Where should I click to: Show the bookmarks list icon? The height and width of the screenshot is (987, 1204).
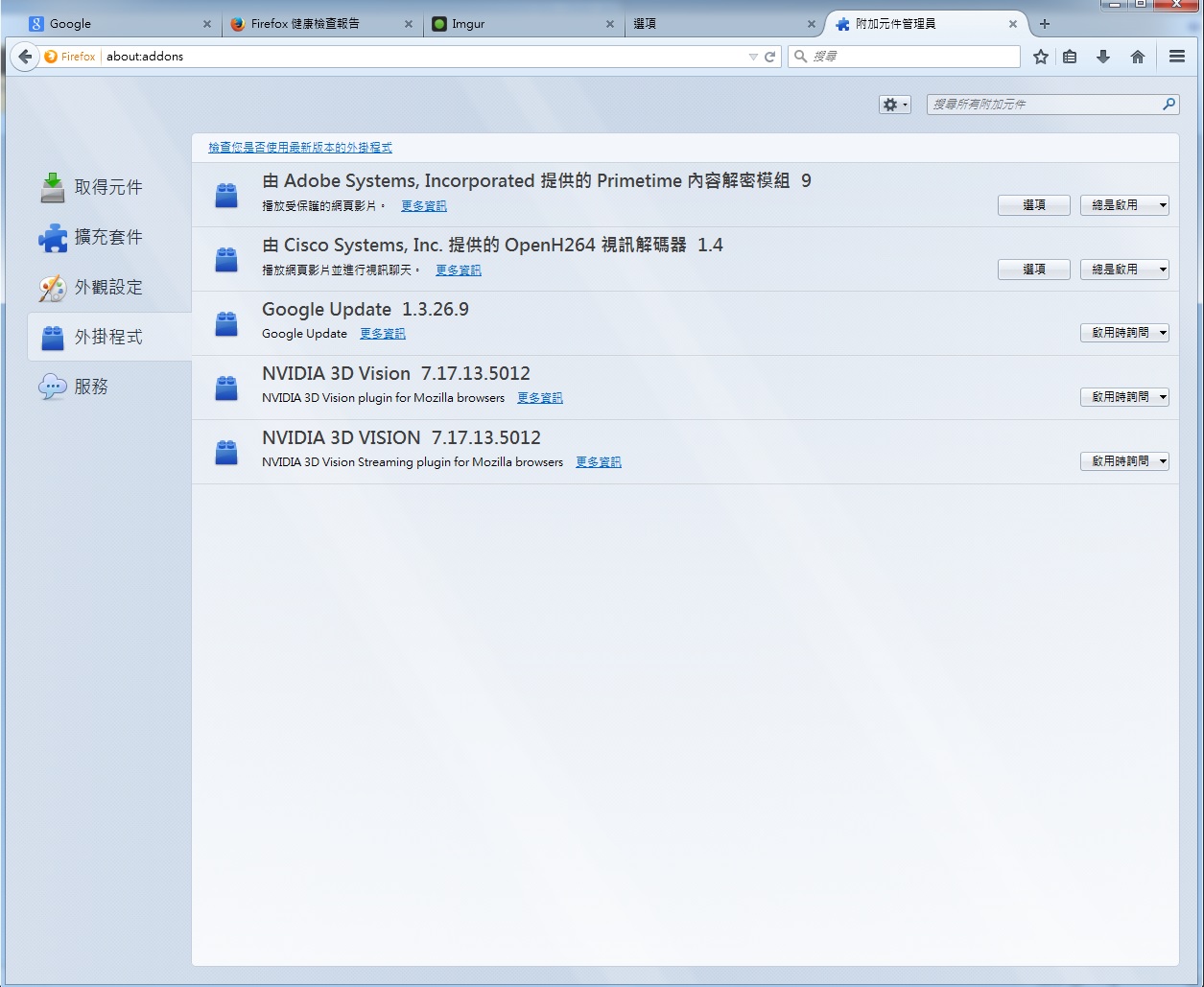coord(1070,57)
